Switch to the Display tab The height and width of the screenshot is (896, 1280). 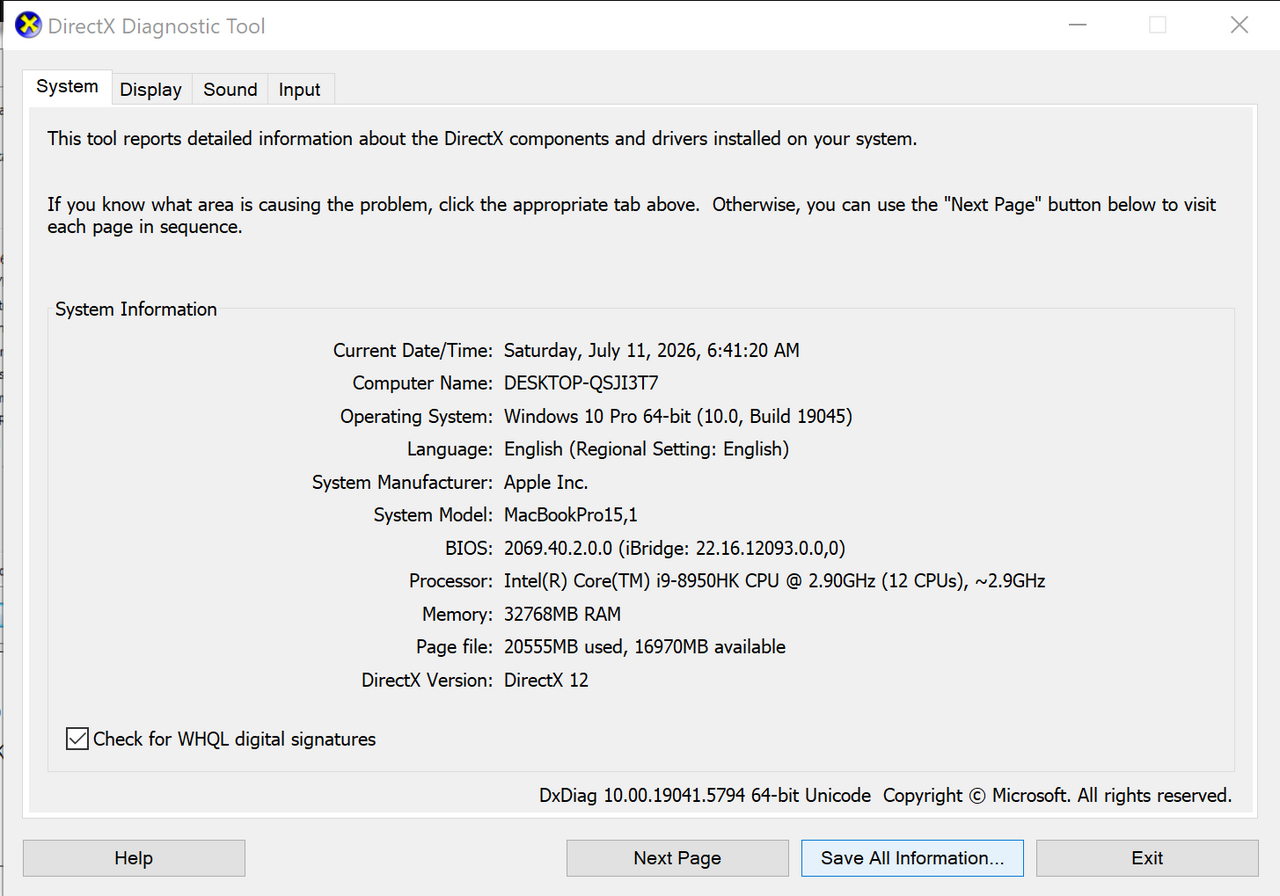click(151, 89)
